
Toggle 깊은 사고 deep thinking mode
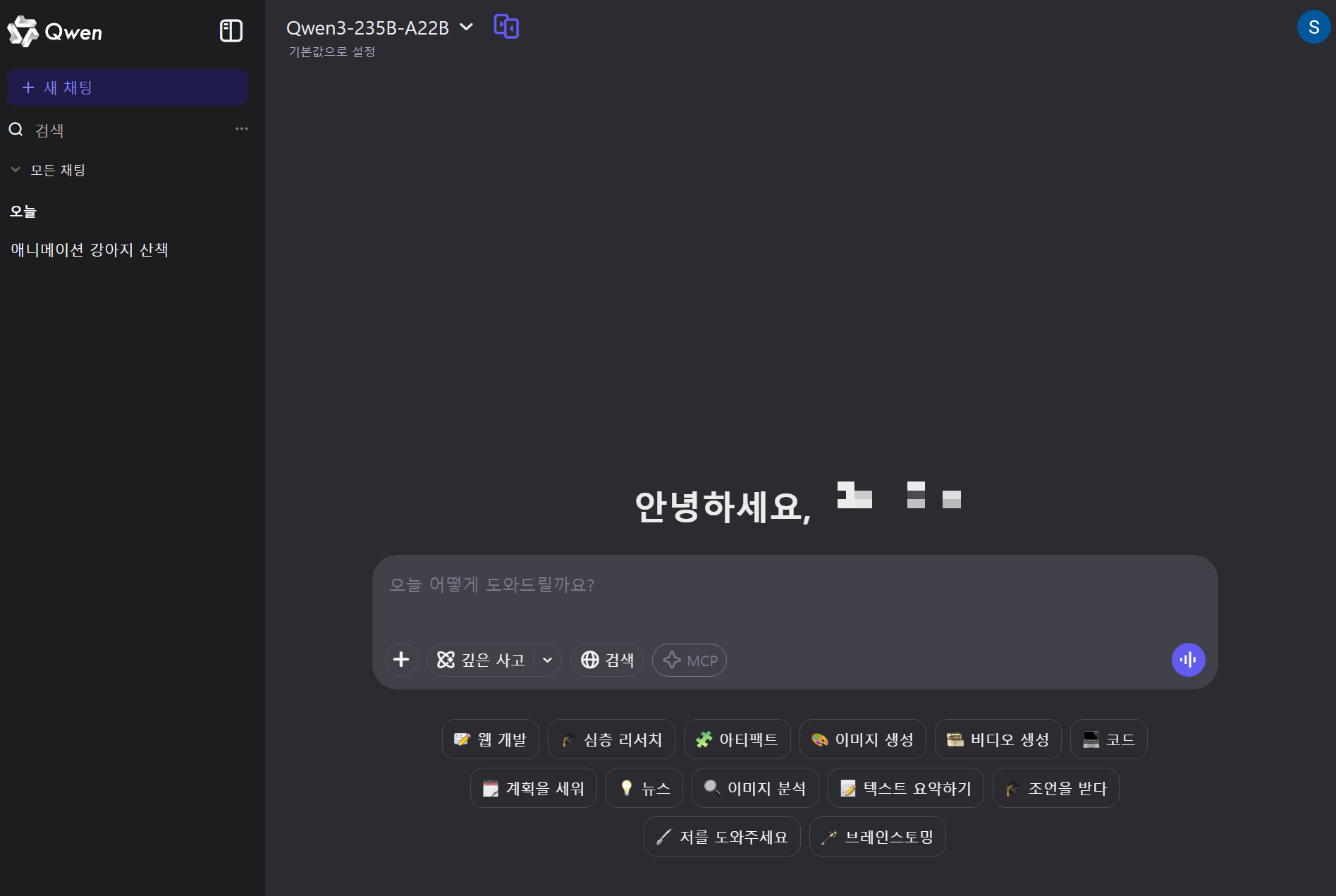tap(481, 660)
